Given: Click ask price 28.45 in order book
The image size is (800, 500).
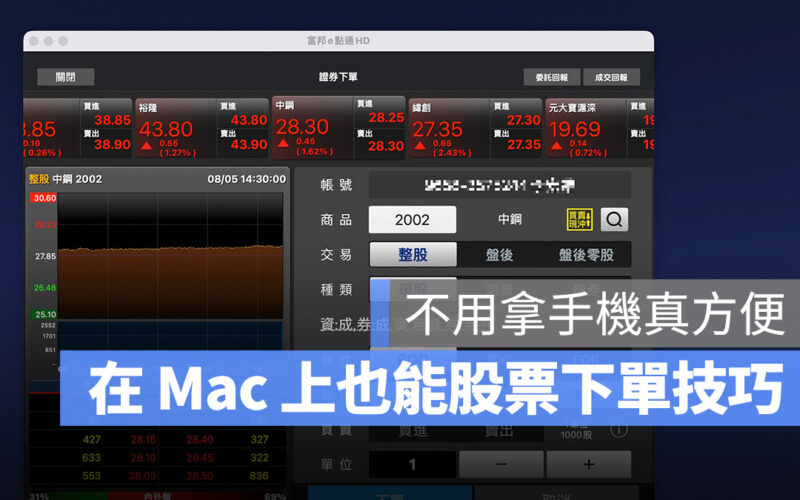Looking at the screenshot, I should coord(199,458).
